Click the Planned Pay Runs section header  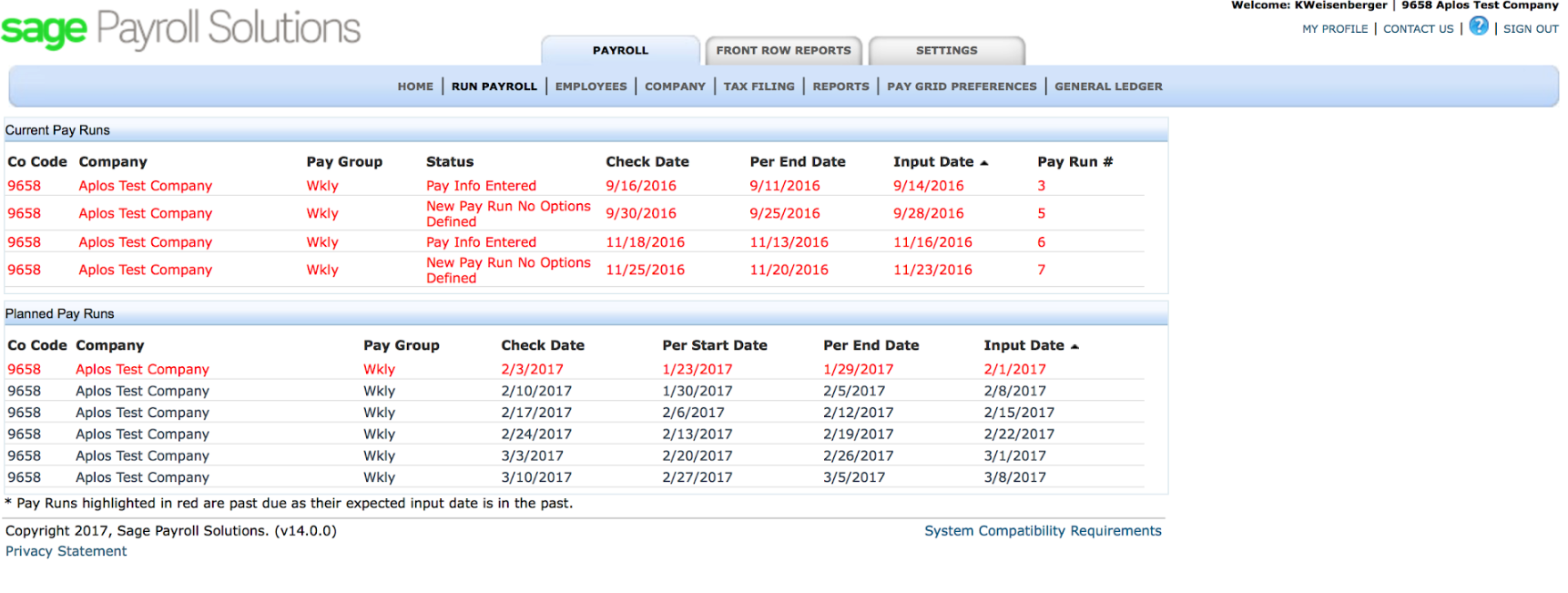click(585, 314)
